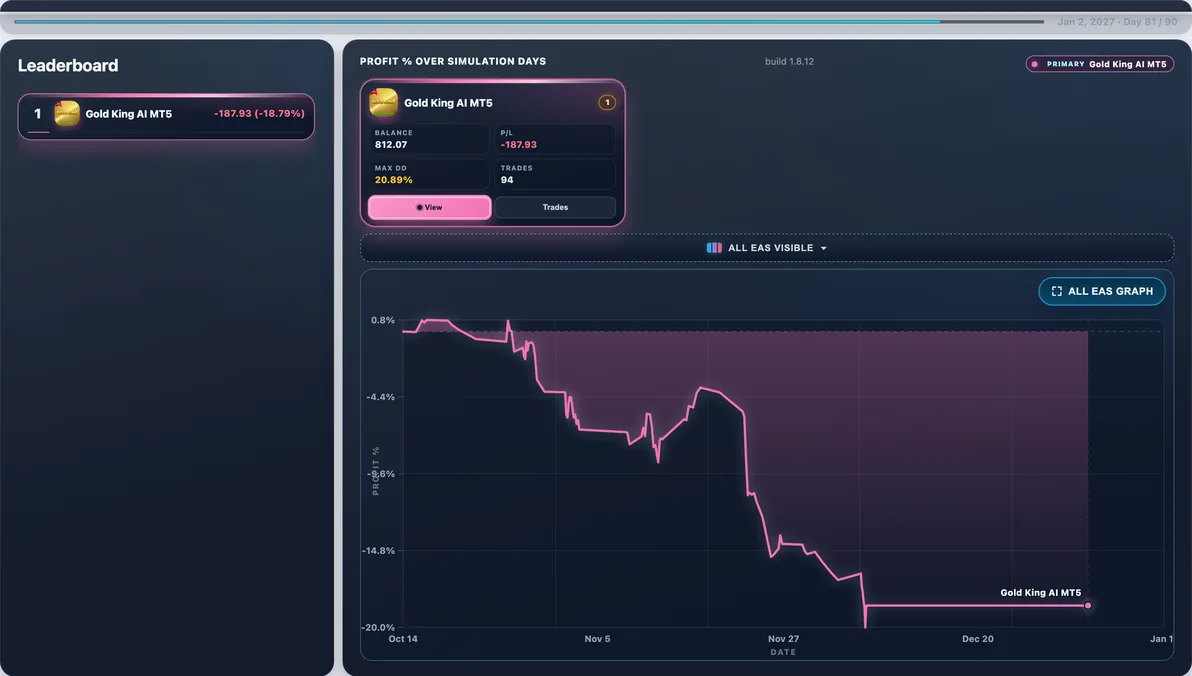Click the All EAs Graph button
This screenshot has height=676, width=1192.
tap(1102, 291)
